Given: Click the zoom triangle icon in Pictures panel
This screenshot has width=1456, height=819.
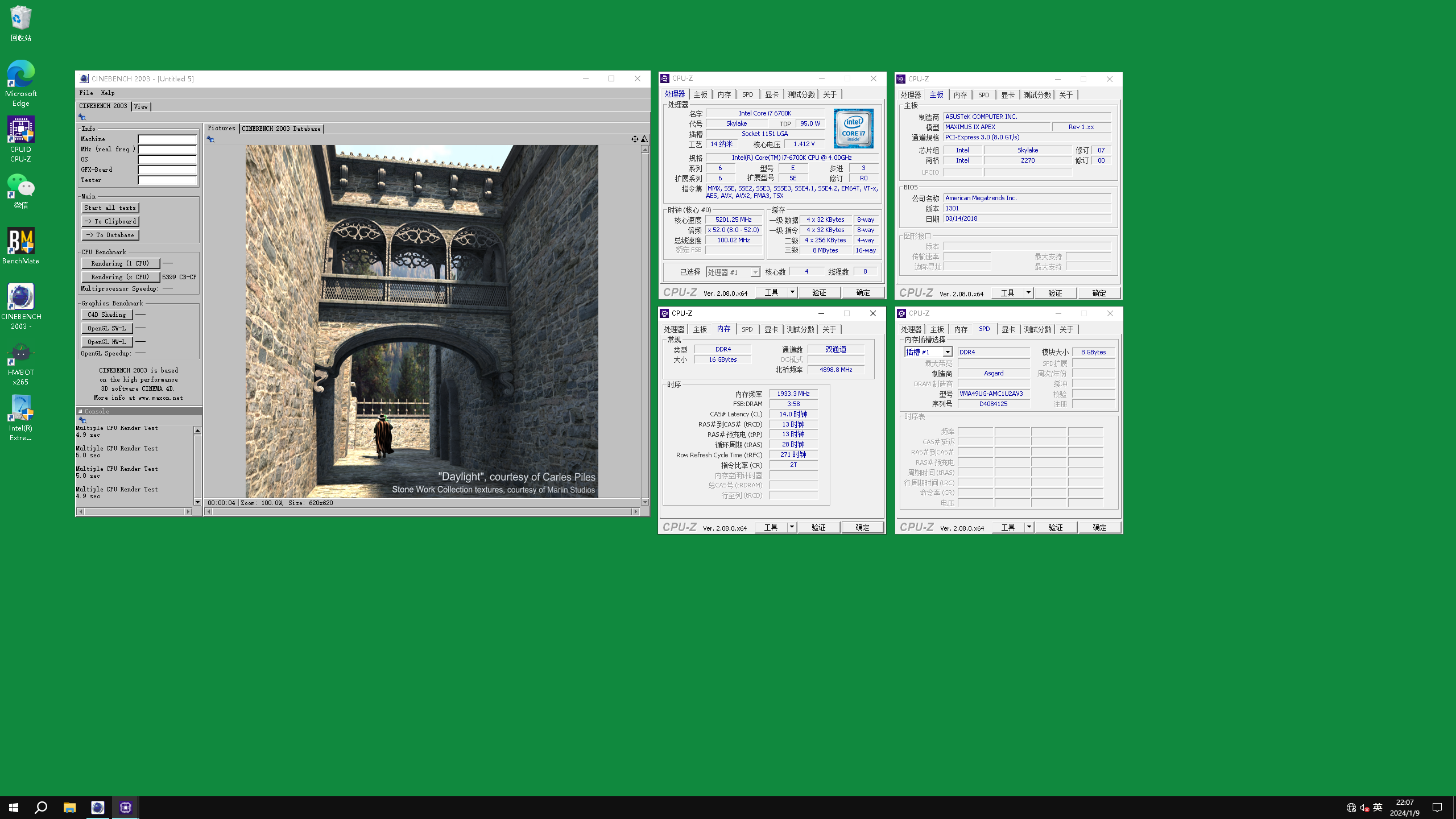Looking at the screenshot, I should 644,139.
